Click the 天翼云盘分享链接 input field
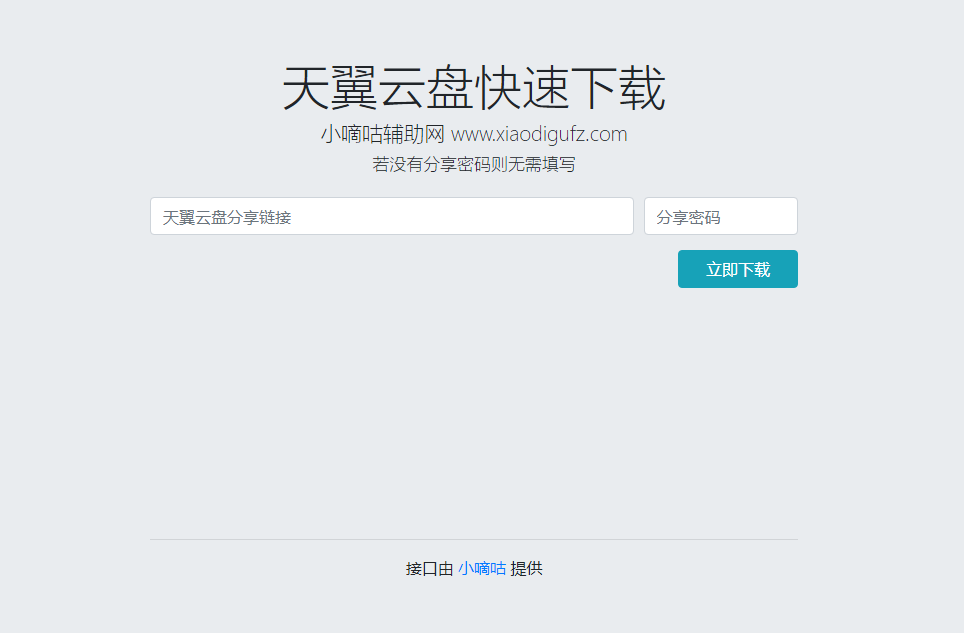The height and width of the screenshot is (633, 964). pyautogui.click(x=392, y=216)
